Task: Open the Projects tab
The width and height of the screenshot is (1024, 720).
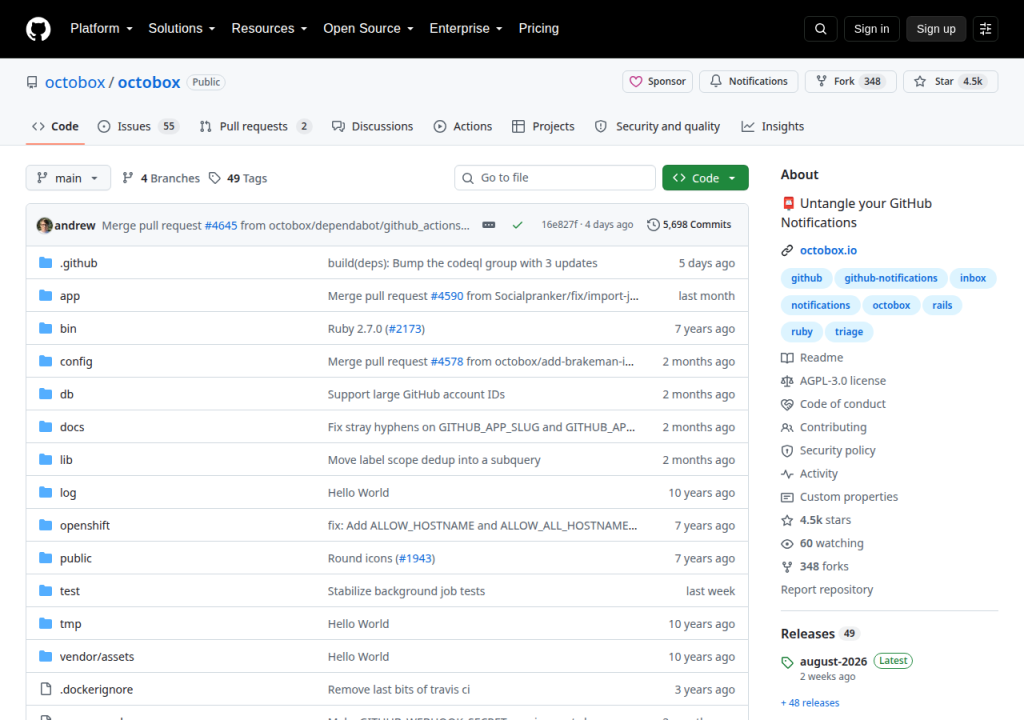Action: (x=543, y=127)
